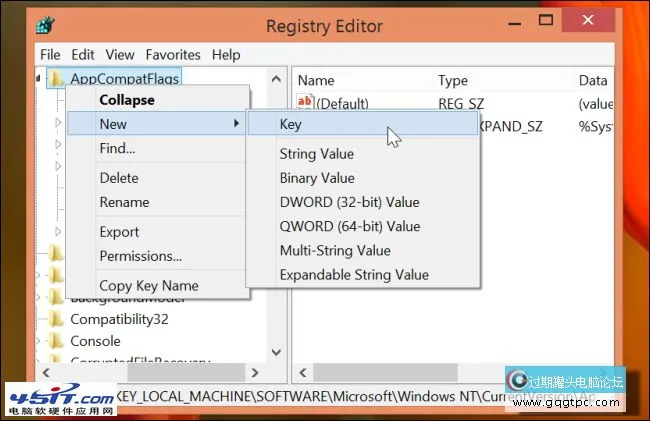Select Copy Key Name option
The width and height of the screenshot is (650, 421).
pyautogui.click(x=148, y=286)
